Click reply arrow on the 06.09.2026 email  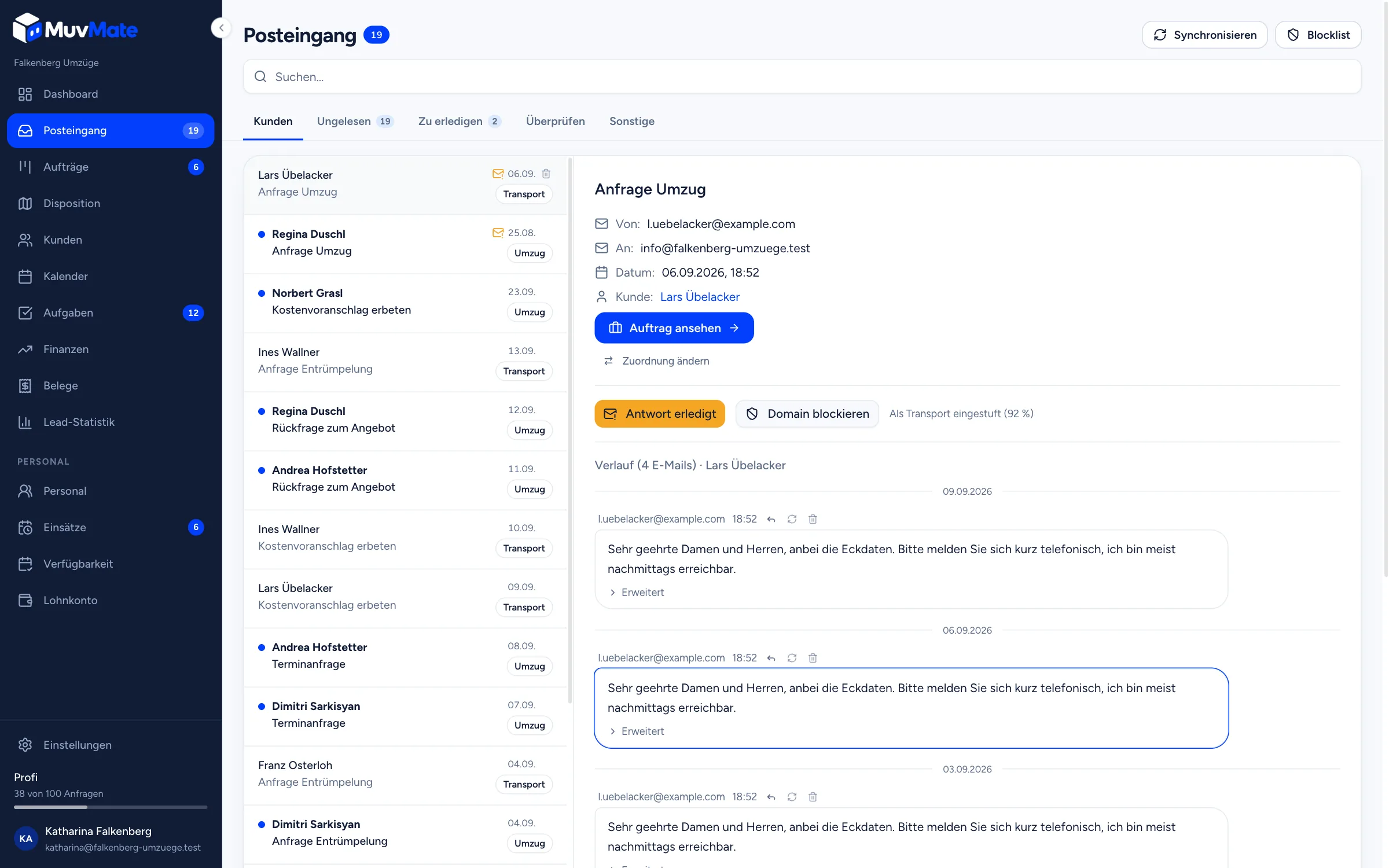click(x=771, y=658)
